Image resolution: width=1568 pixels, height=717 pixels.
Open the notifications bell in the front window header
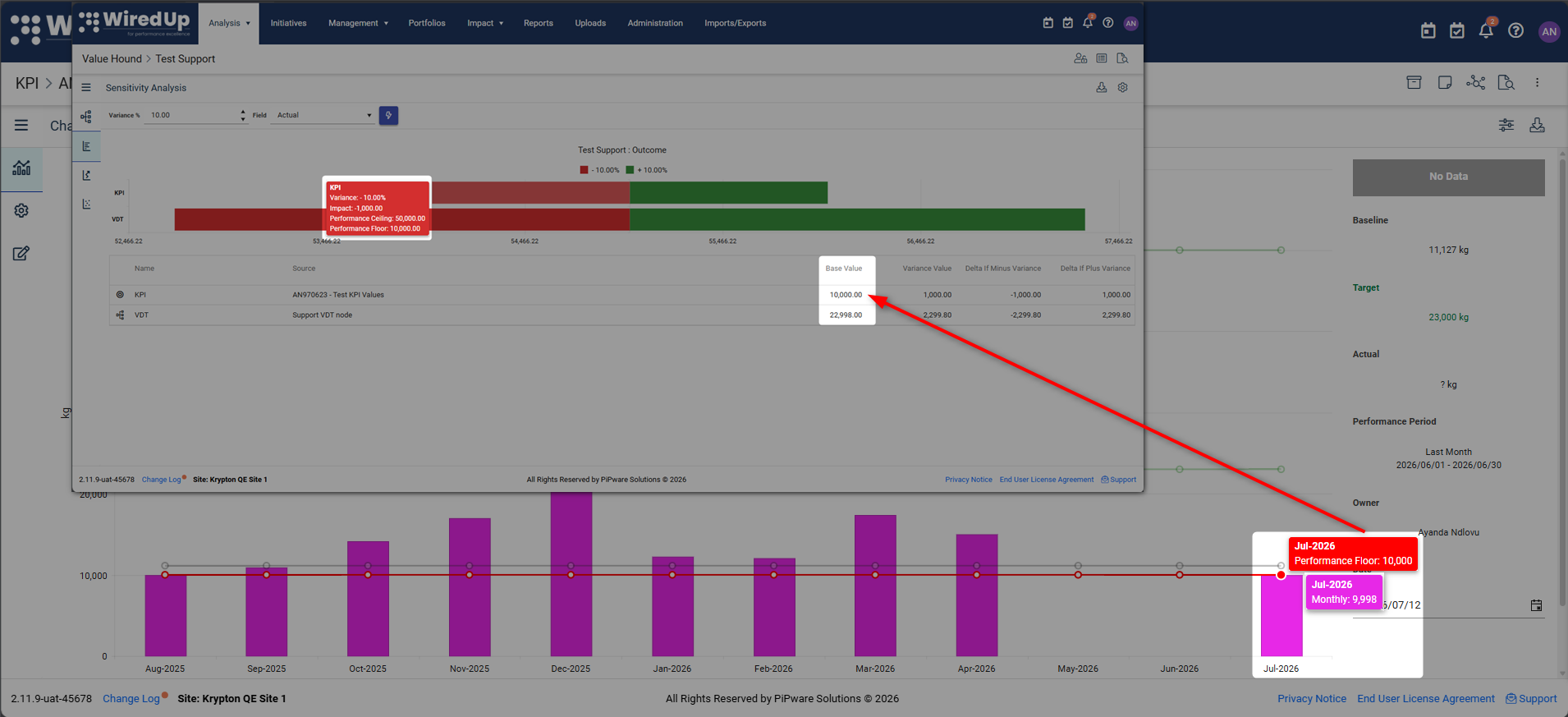(1088, 22)
